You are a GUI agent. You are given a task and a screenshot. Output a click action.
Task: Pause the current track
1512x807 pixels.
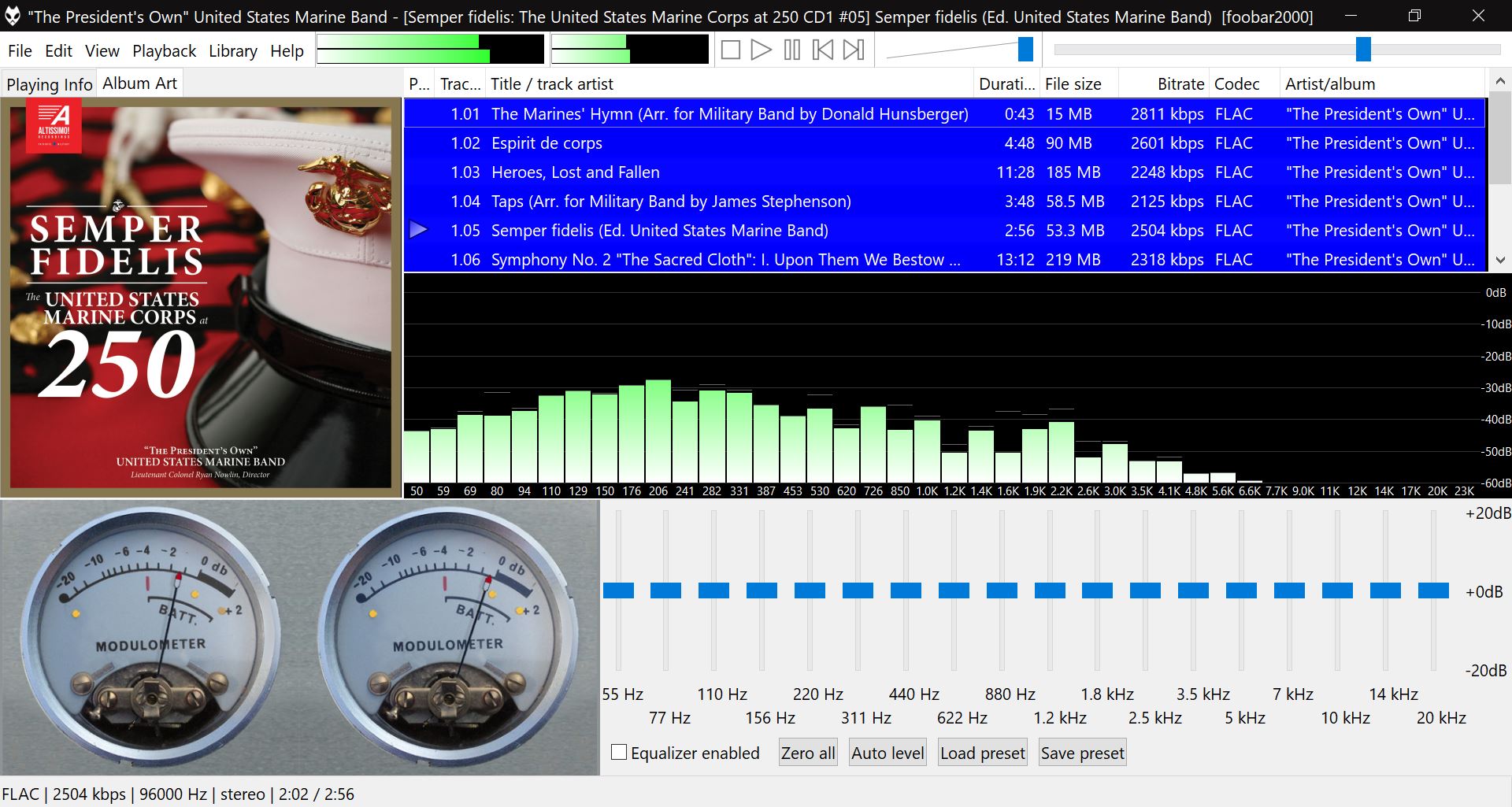792,50
